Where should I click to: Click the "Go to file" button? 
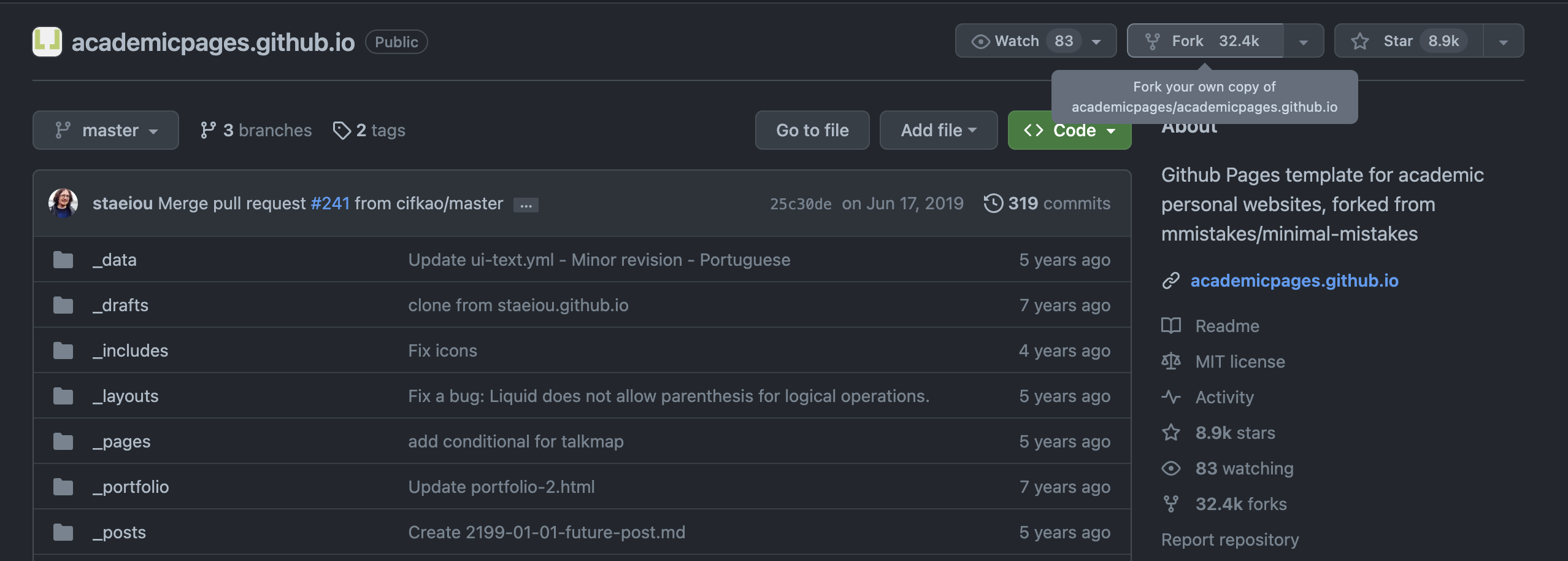(812, 130)
